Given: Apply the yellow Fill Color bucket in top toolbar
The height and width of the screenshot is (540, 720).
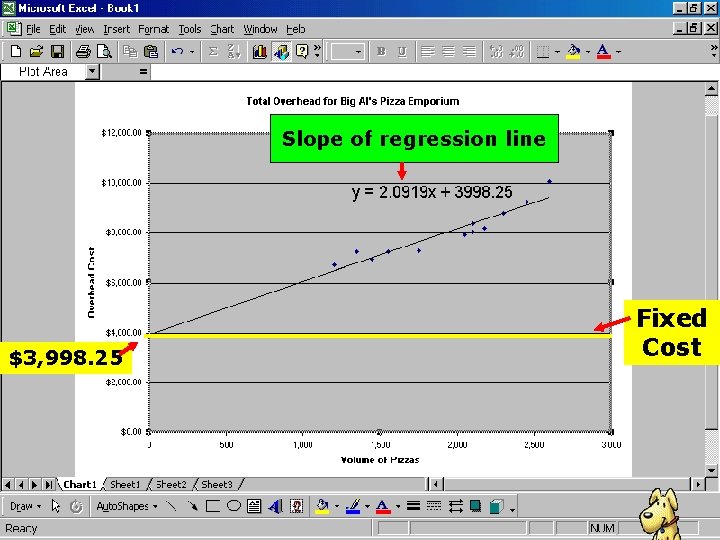Looking at the screenshot, I should [573, 51].
